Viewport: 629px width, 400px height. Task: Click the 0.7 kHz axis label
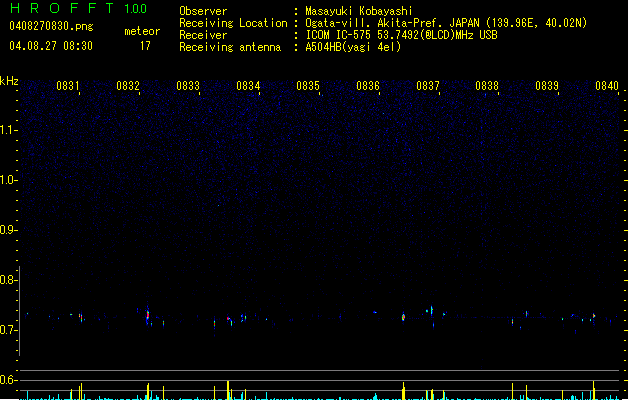(x=8, y=330)
